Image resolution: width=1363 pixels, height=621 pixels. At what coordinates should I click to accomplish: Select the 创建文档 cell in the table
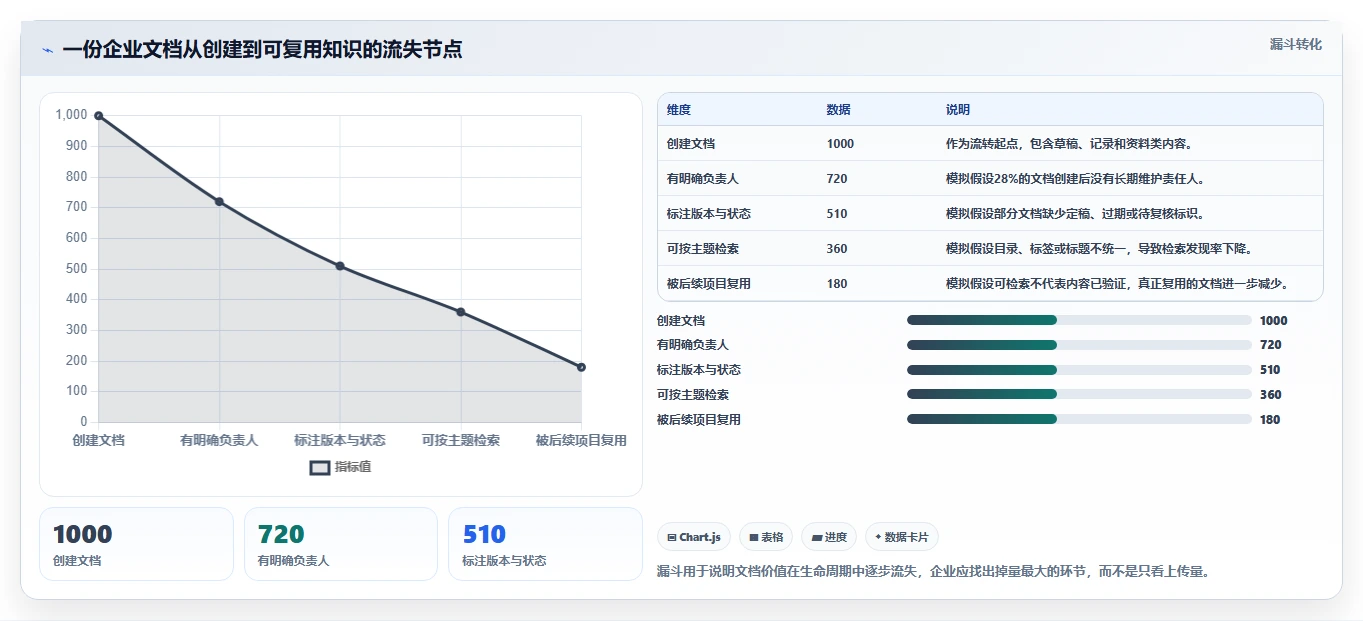691,144
